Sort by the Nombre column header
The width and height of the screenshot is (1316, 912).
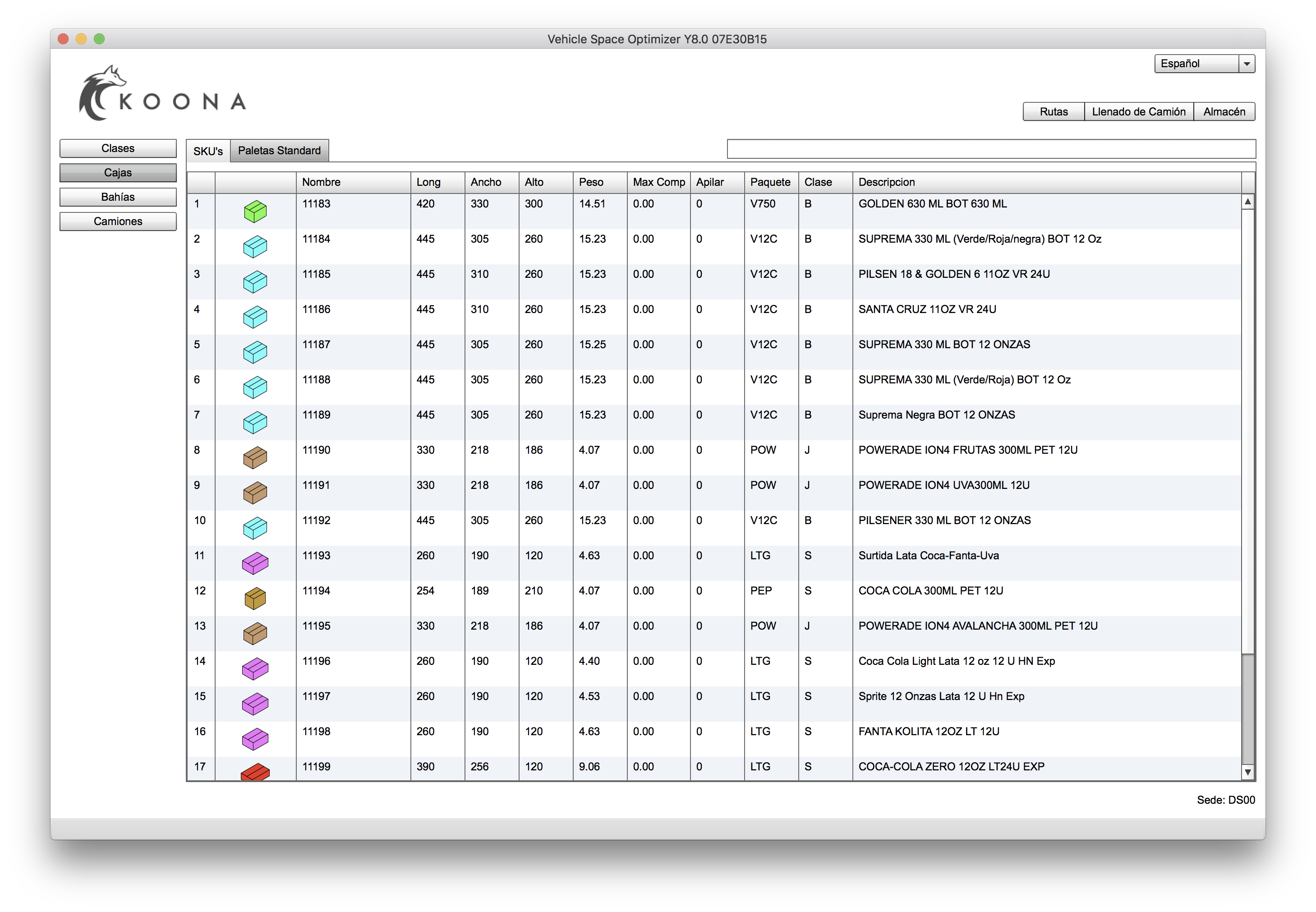pos(353,182)
